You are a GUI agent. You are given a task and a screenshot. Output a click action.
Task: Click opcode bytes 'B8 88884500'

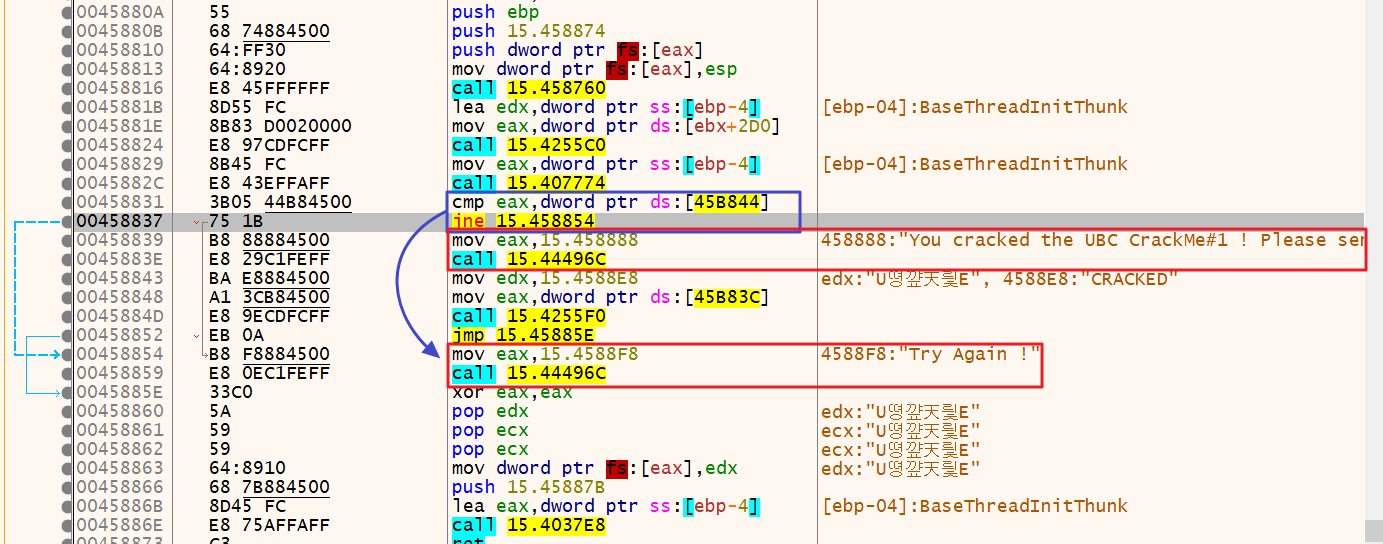(x=270, y=240)
